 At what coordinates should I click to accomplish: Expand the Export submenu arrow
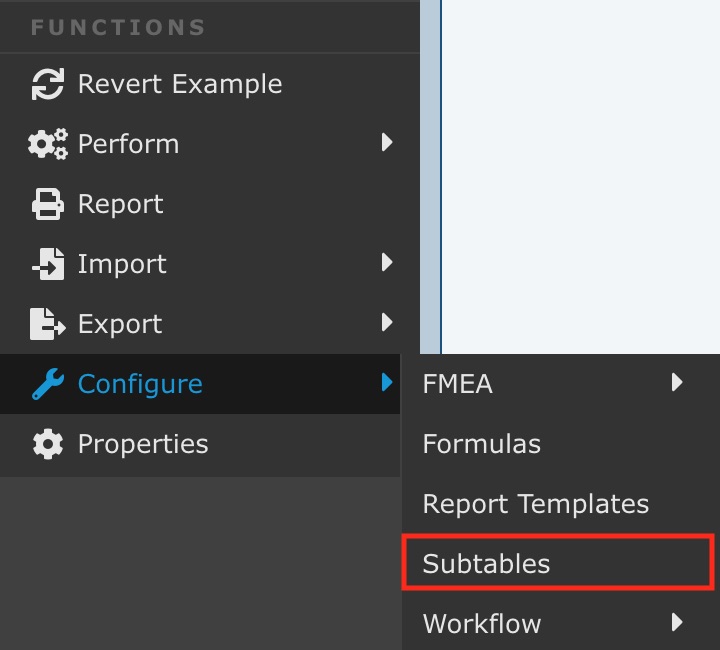coord(387,323)
